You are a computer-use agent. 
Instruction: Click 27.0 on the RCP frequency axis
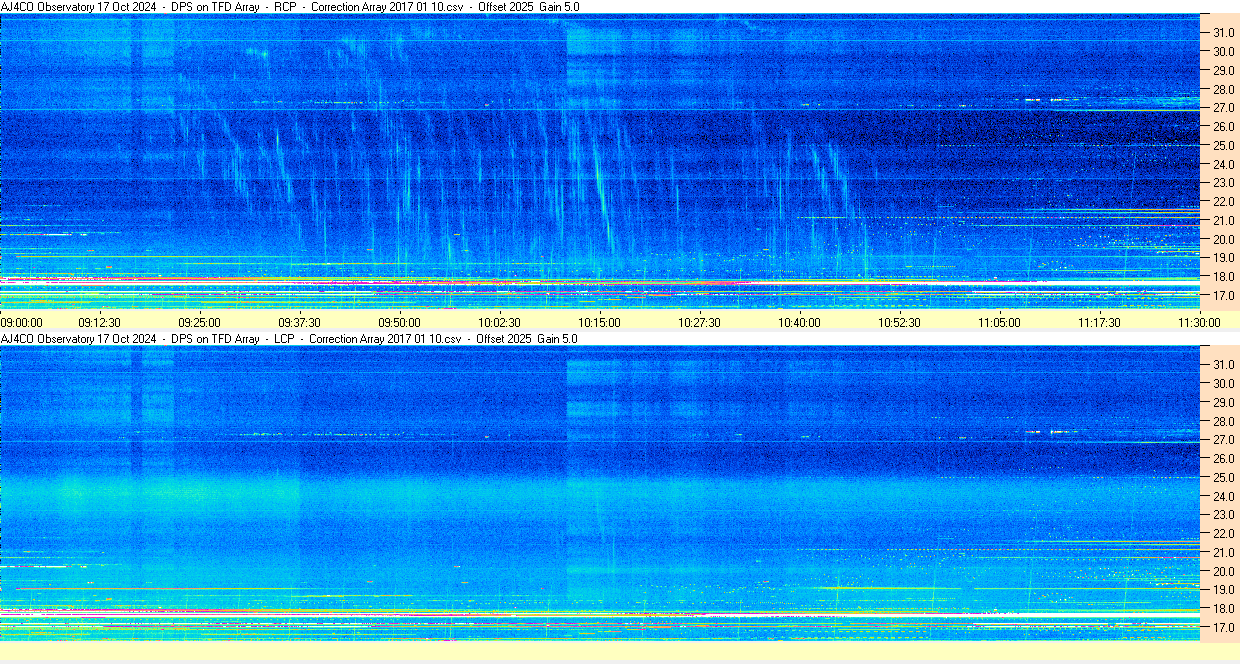[1224, 107]
